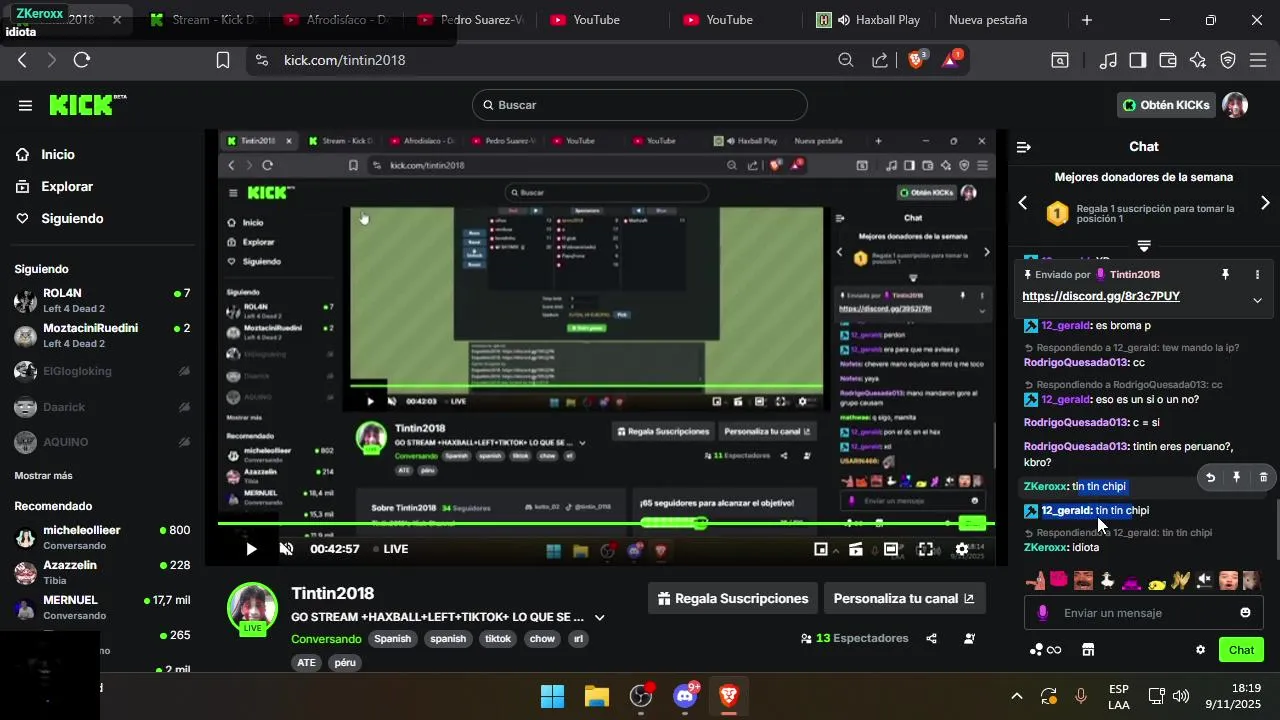Enable picture-in-picture on the player

coord(821,549)
